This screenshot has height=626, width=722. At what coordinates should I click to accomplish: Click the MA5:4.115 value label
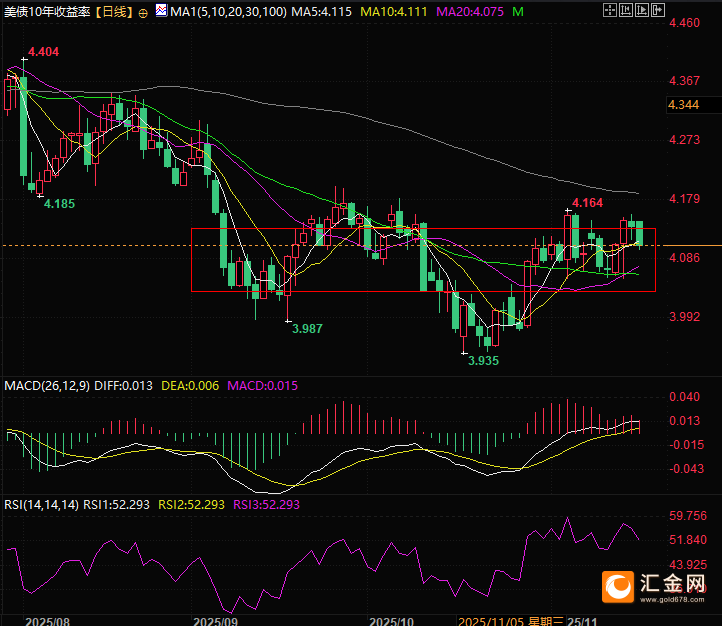coord(321,12)
